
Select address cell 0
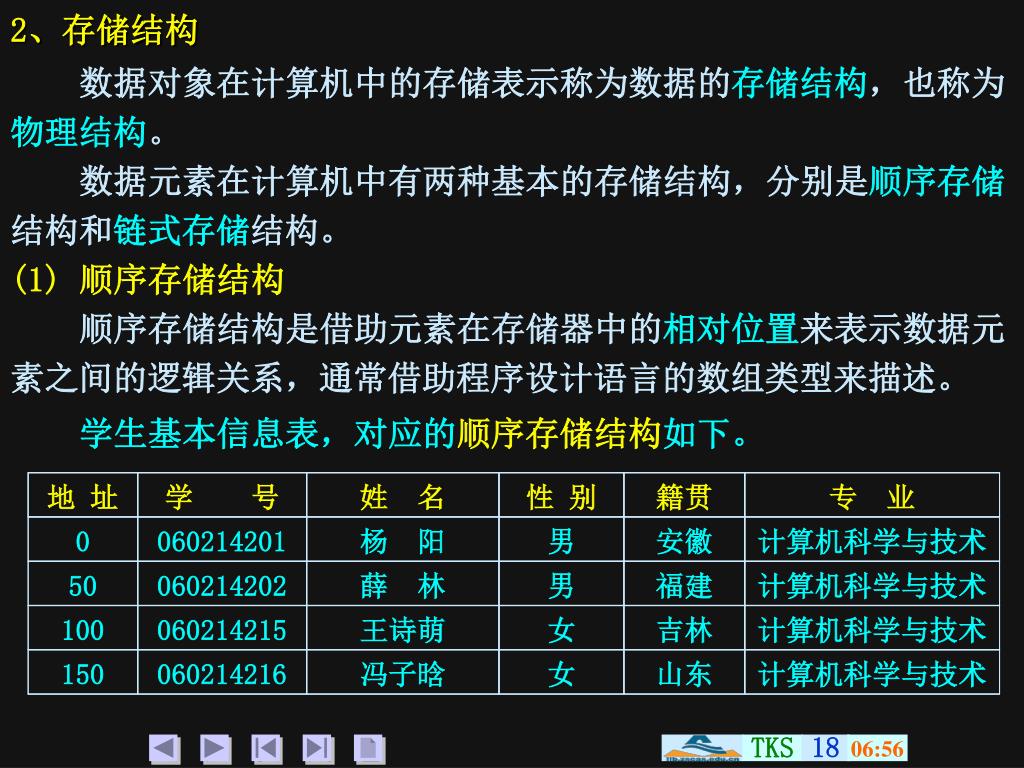pos(82,541)
